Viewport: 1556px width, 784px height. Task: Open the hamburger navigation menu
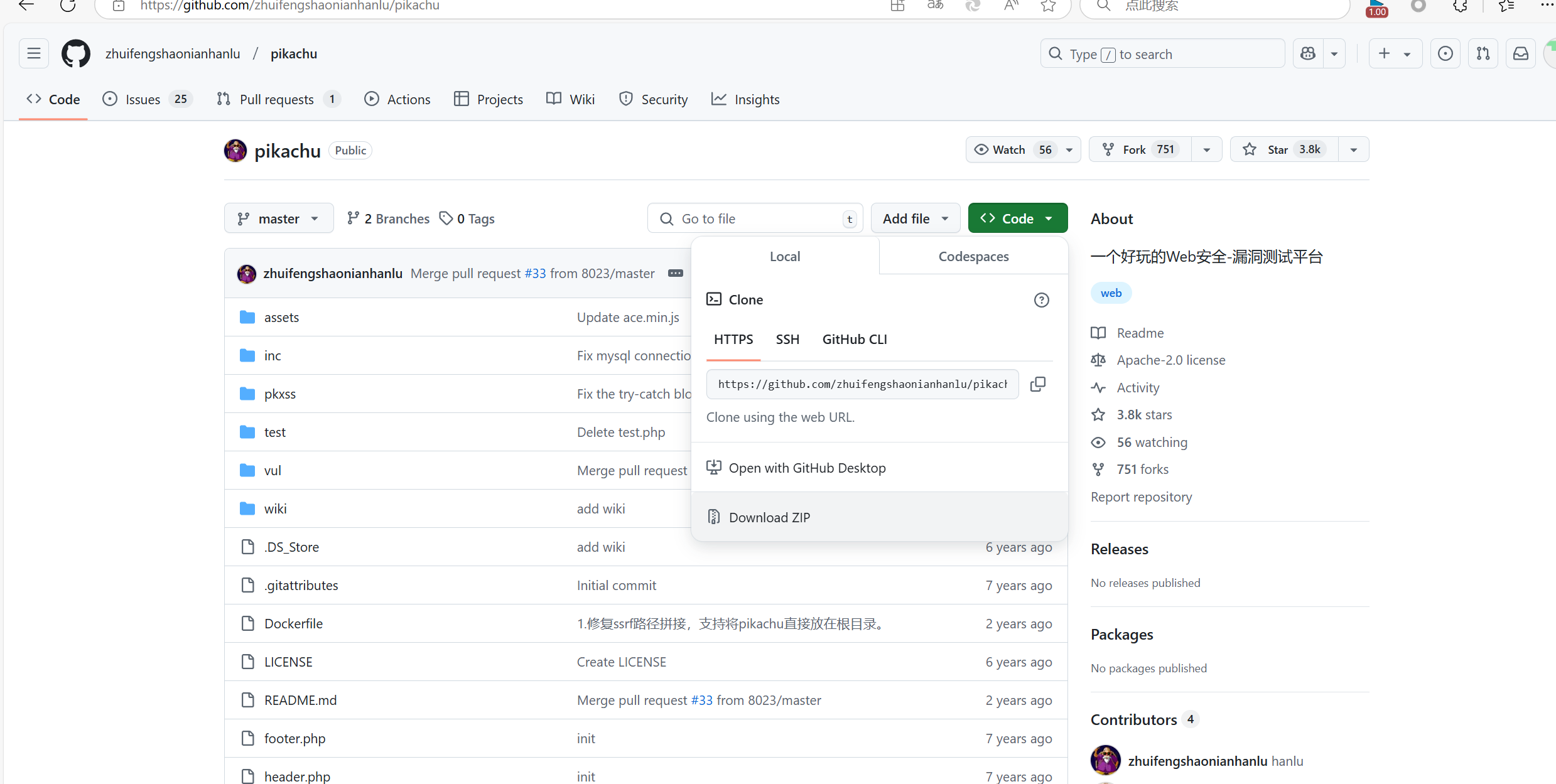point(34,54)
